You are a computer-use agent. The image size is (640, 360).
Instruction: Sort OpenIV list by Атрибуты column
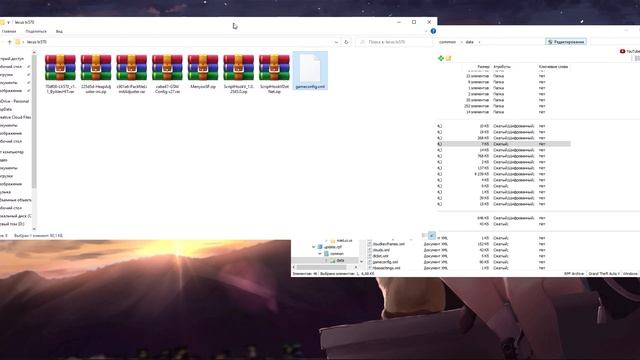tap(502, 67)
